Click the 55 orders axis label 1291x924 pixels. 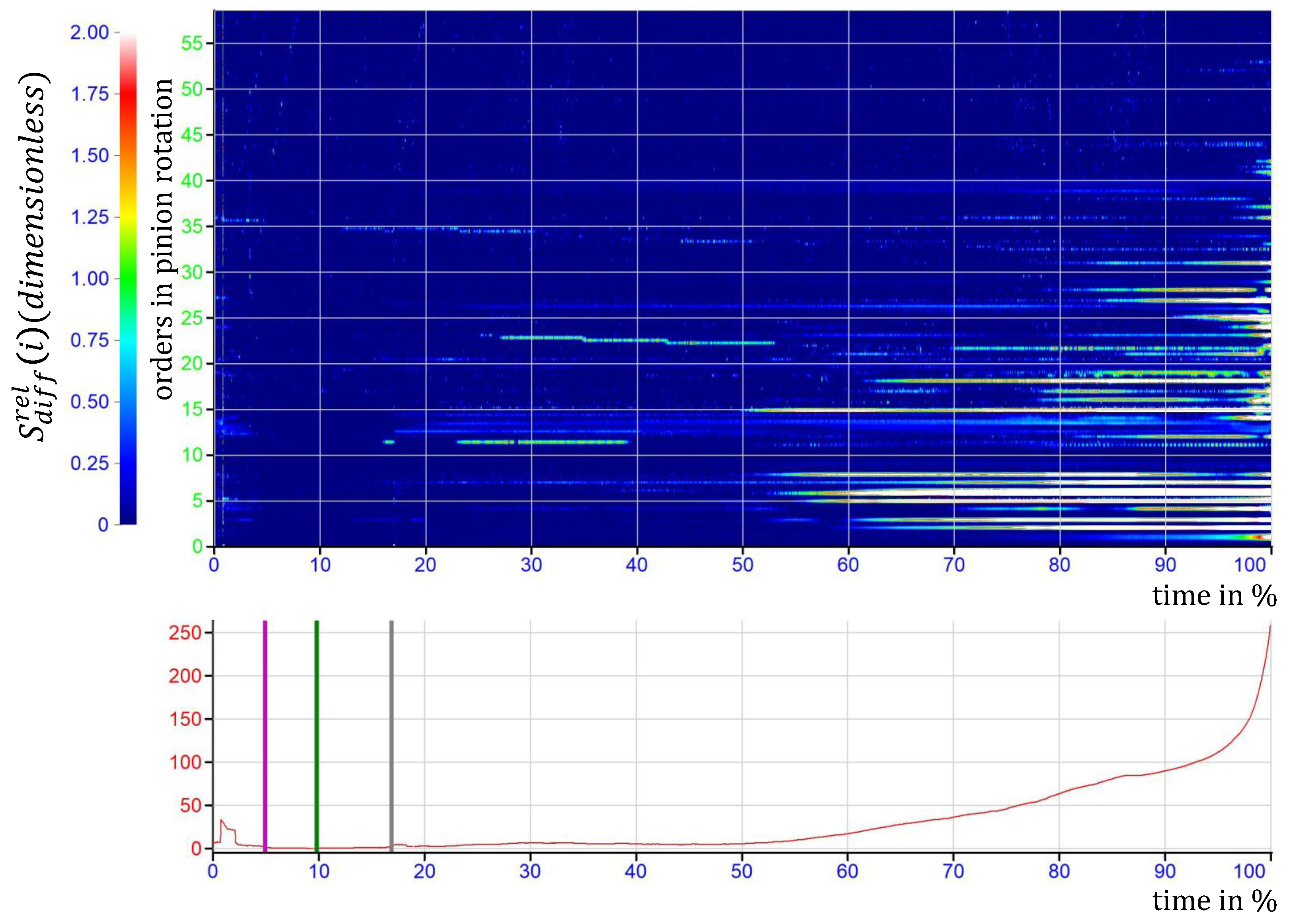pos(192,43)
